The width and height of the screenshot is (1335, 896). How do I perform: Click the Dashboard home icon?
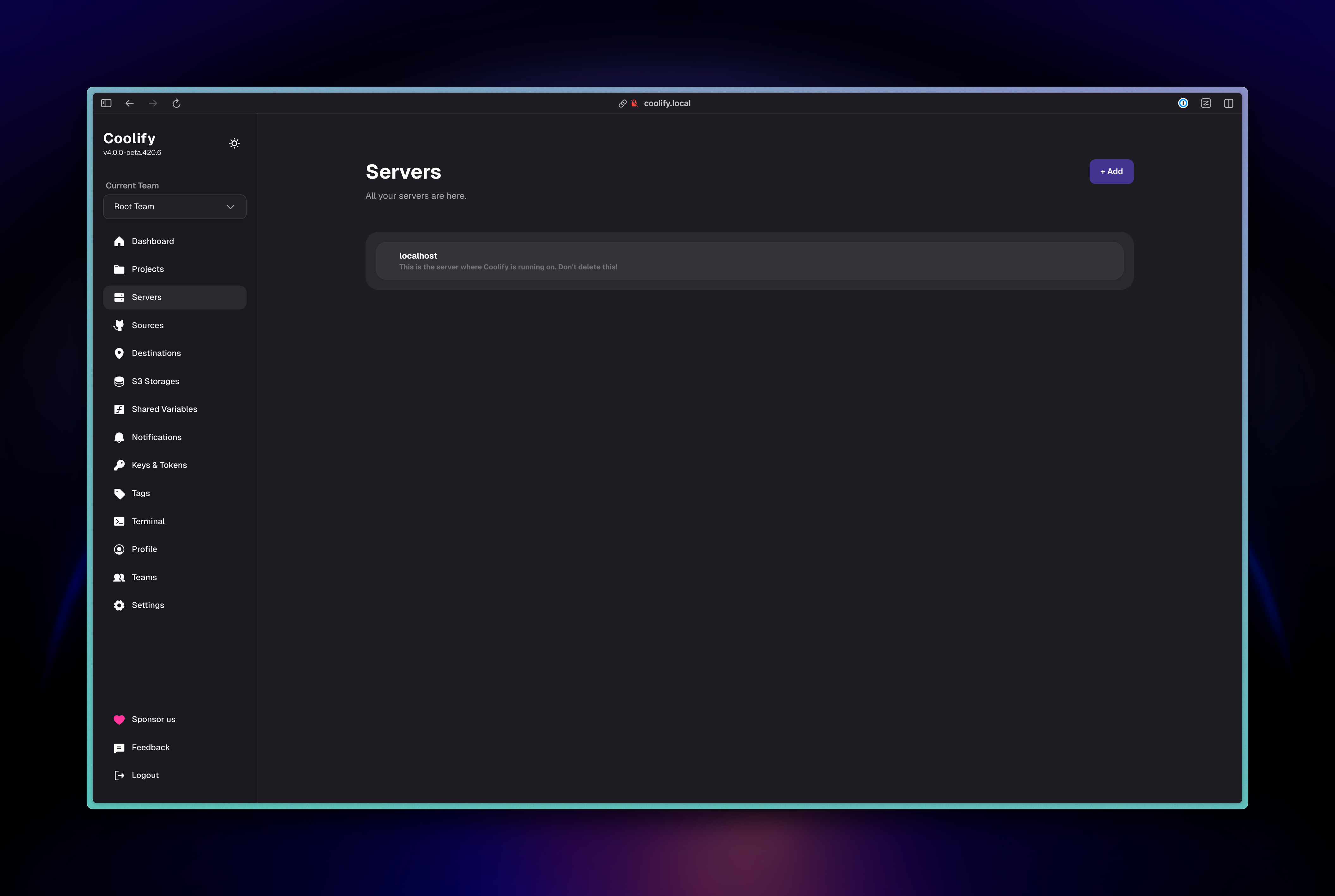click(x=119, y=242)
